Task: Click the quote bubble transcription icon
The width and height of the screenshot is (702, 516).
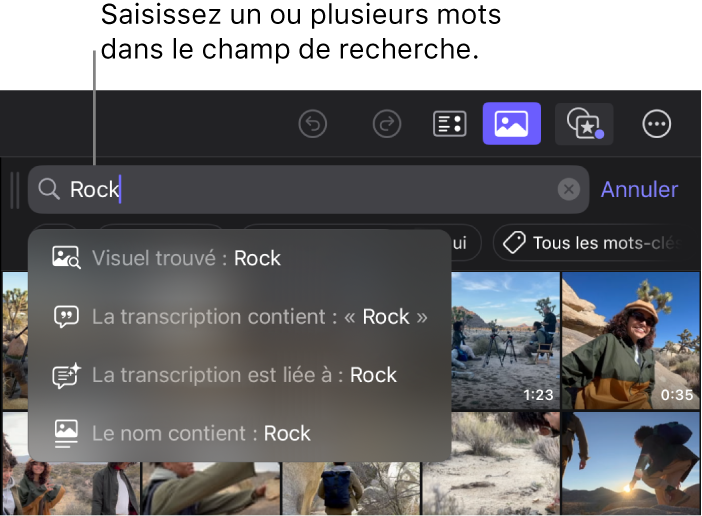Action: click(x=66, y=317)
